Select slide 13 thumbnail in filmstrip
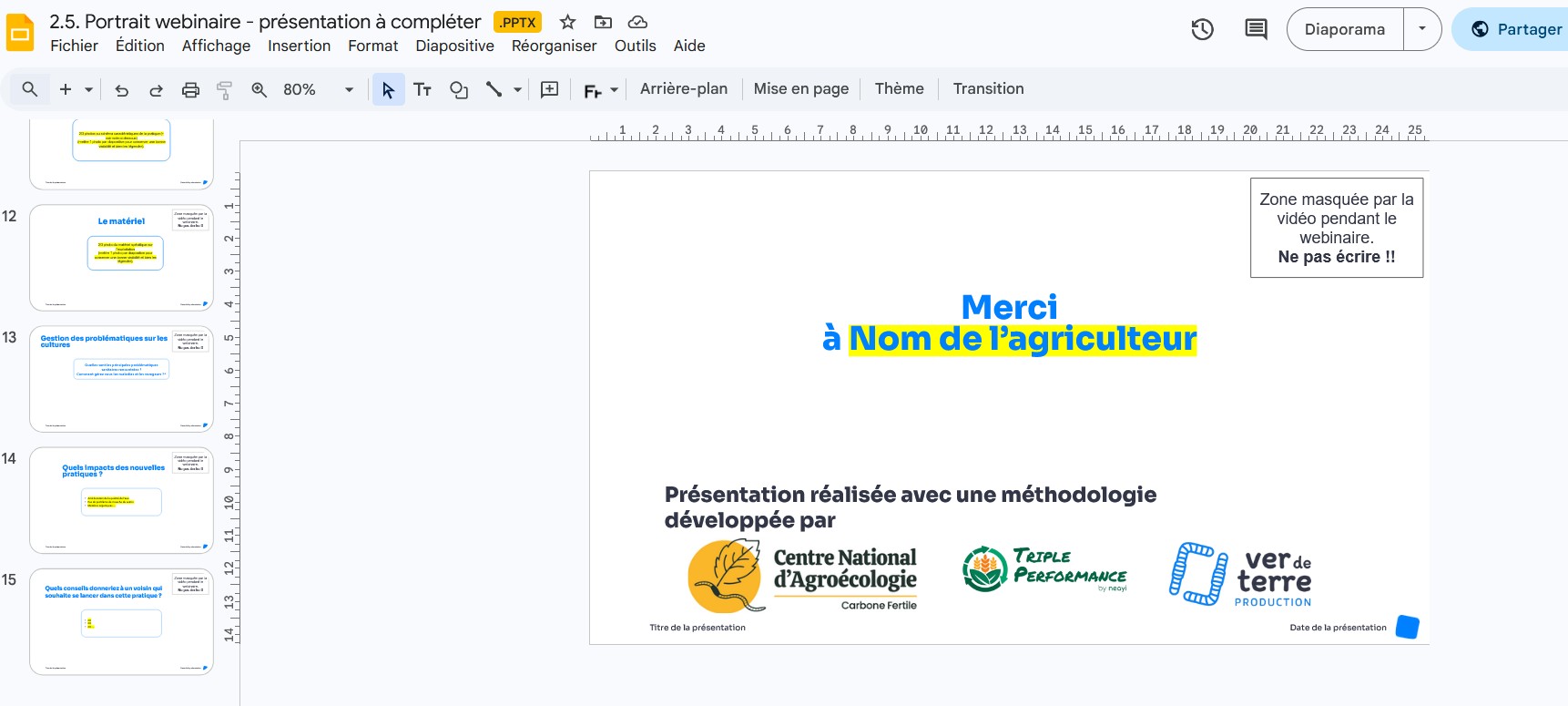The image size is (1568, 706). (121, 379)
